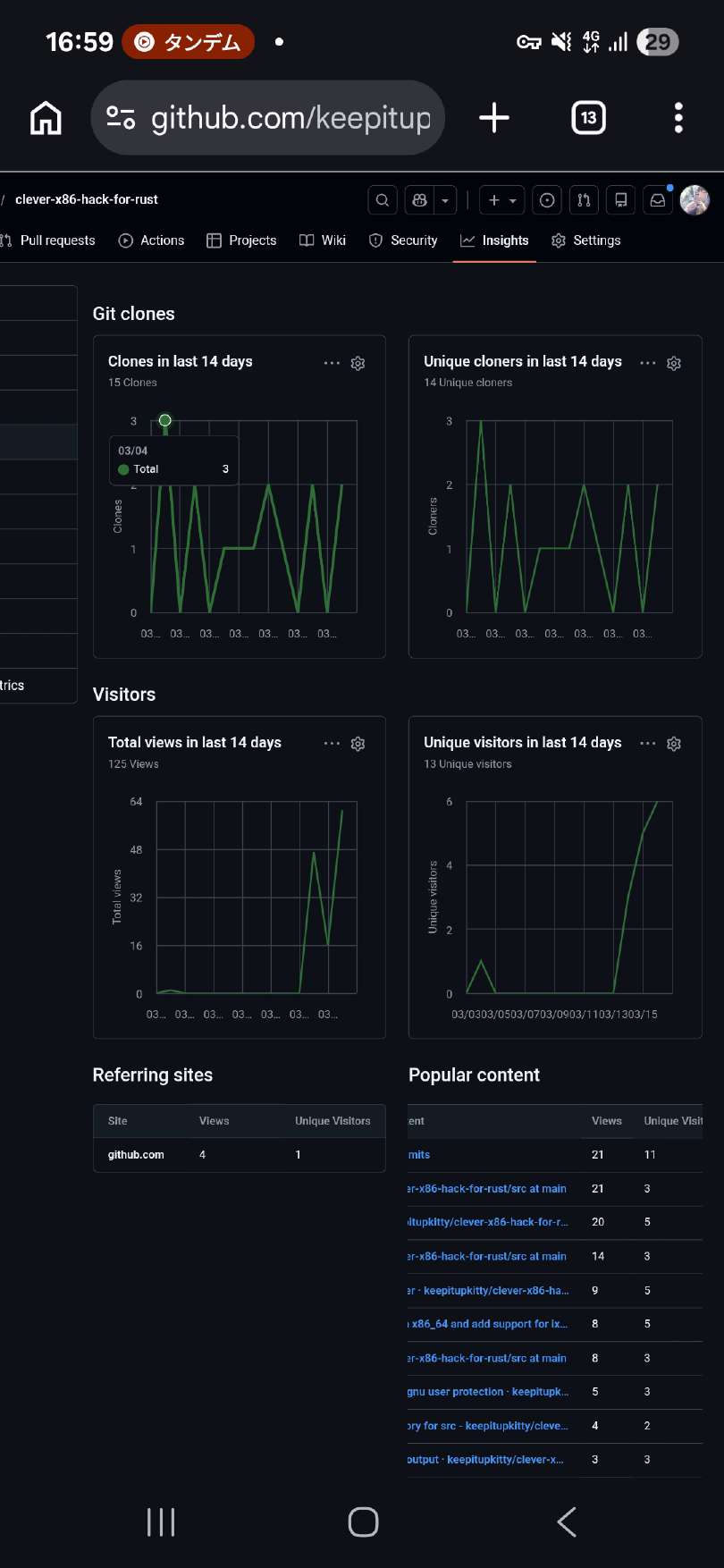Open Copilot chat icon
Screen dimensions: 724x1568
(x=420, y=200)
